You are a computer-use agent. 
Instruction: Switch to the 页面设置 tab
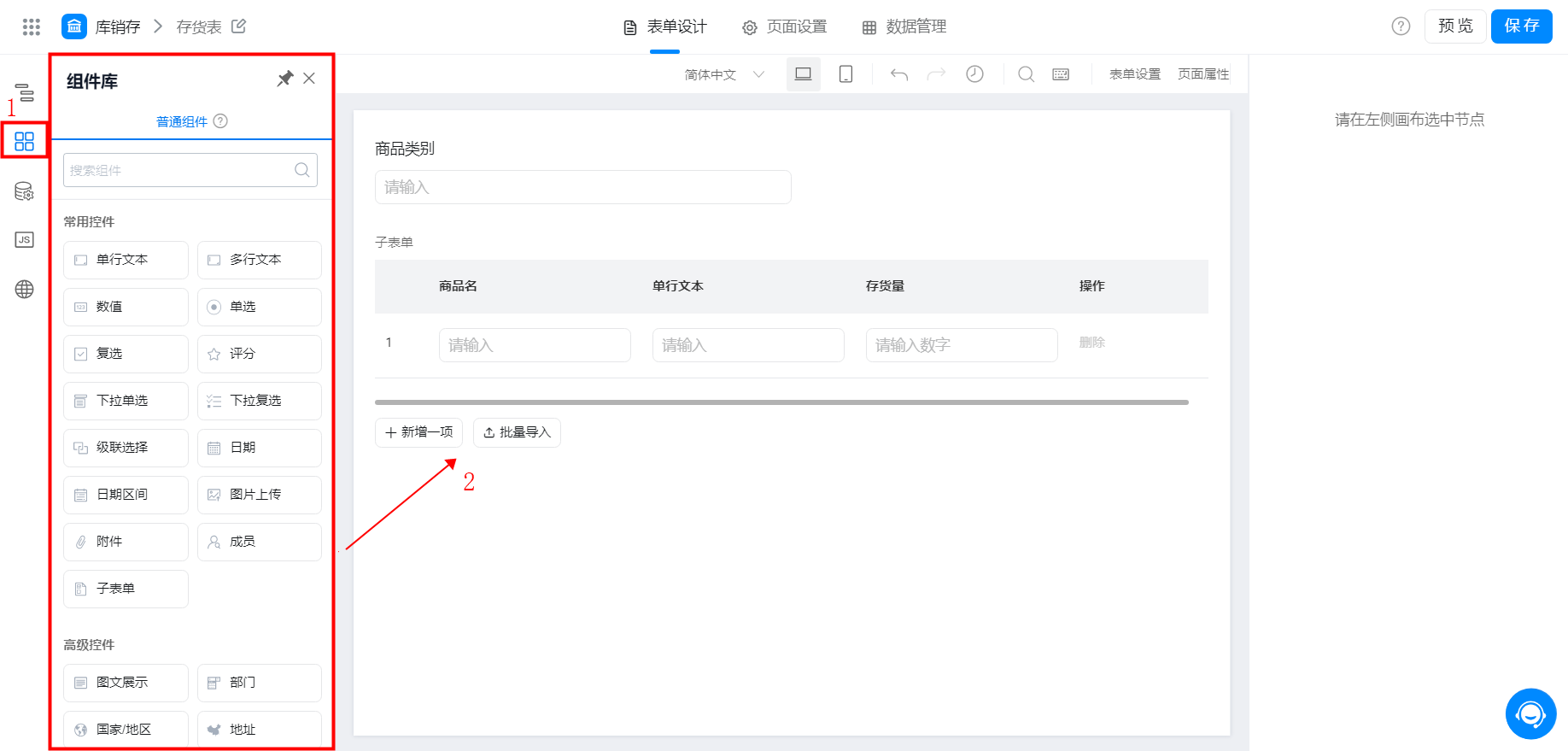785,27
